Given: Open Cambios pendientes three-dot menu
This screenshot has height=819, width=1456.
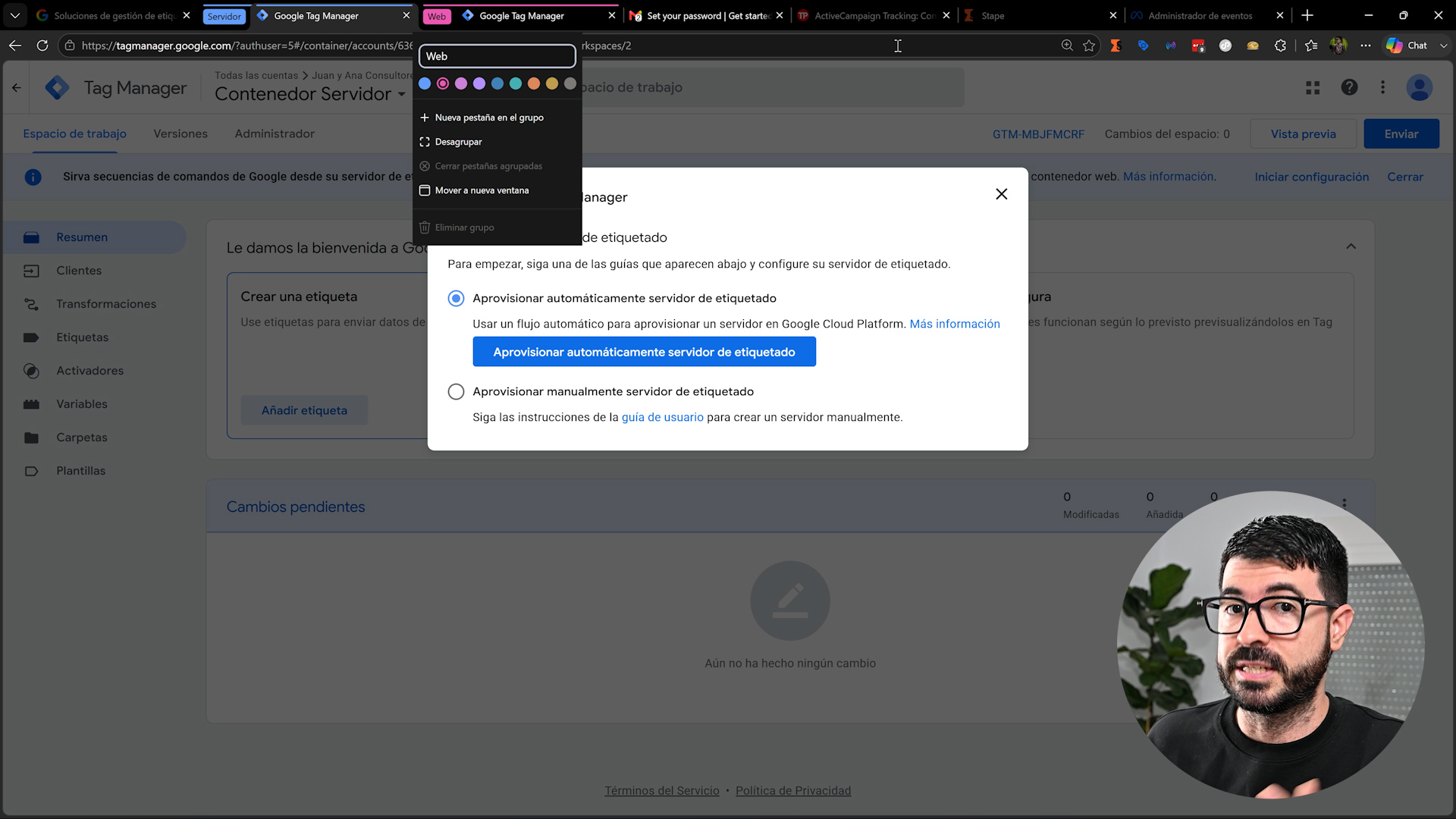Looking at the screenshot, I should (1344, 502).
